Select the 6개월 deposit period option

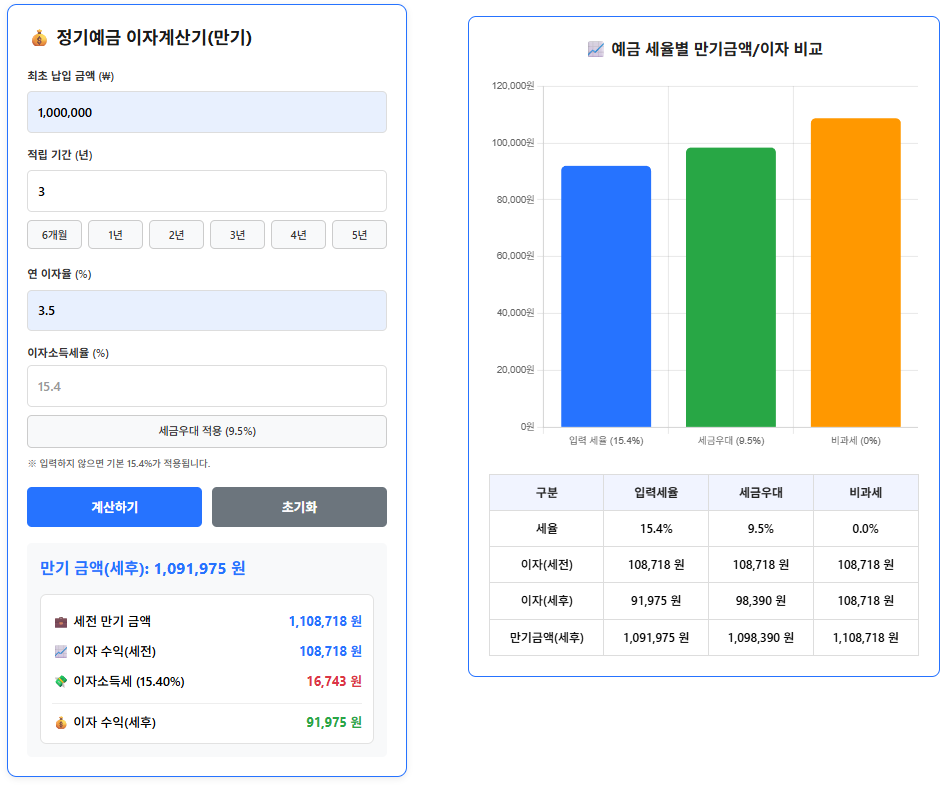(53, 234)
